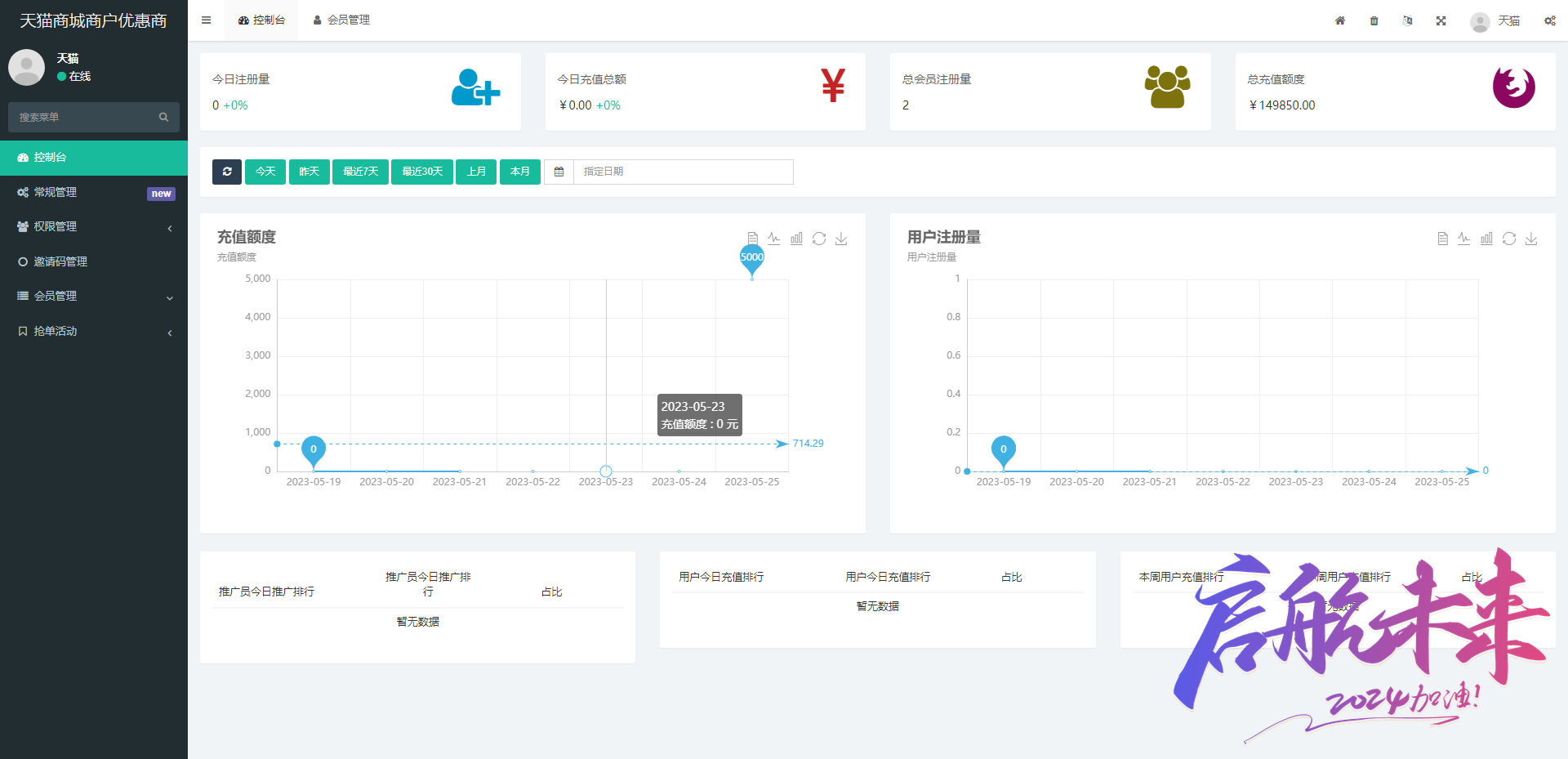Click the 0 pin marker on 用户注册量 chart

tap(1004, 451)
